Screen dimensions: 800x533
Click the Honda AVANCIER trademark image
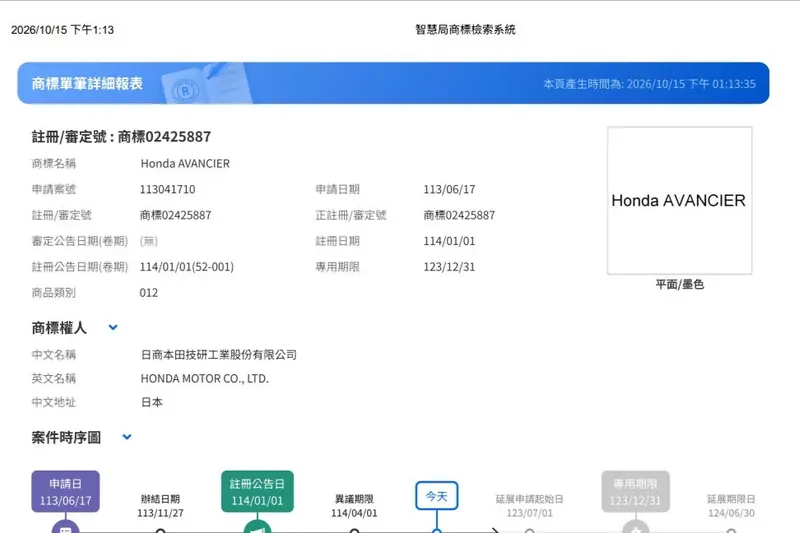680,200
